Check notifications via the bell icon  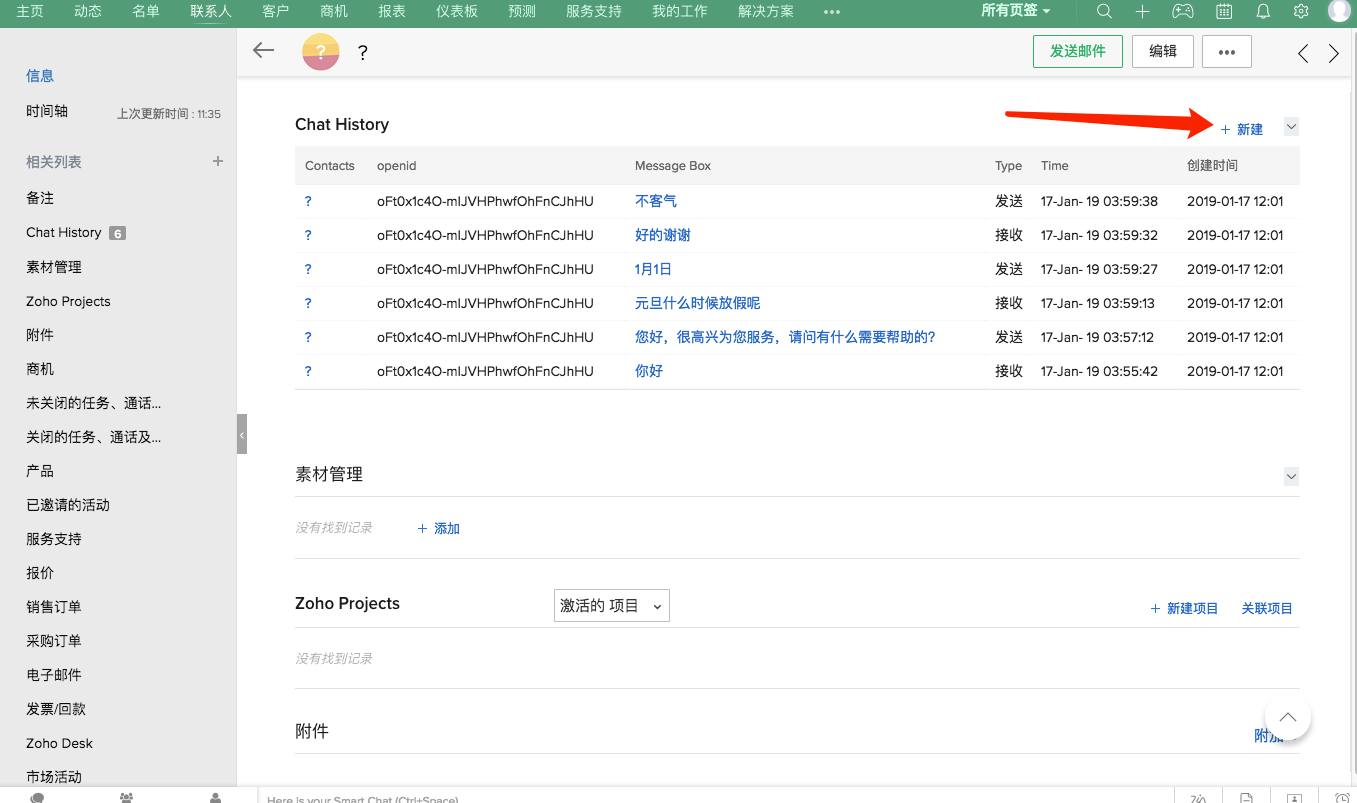(1263, 12)
